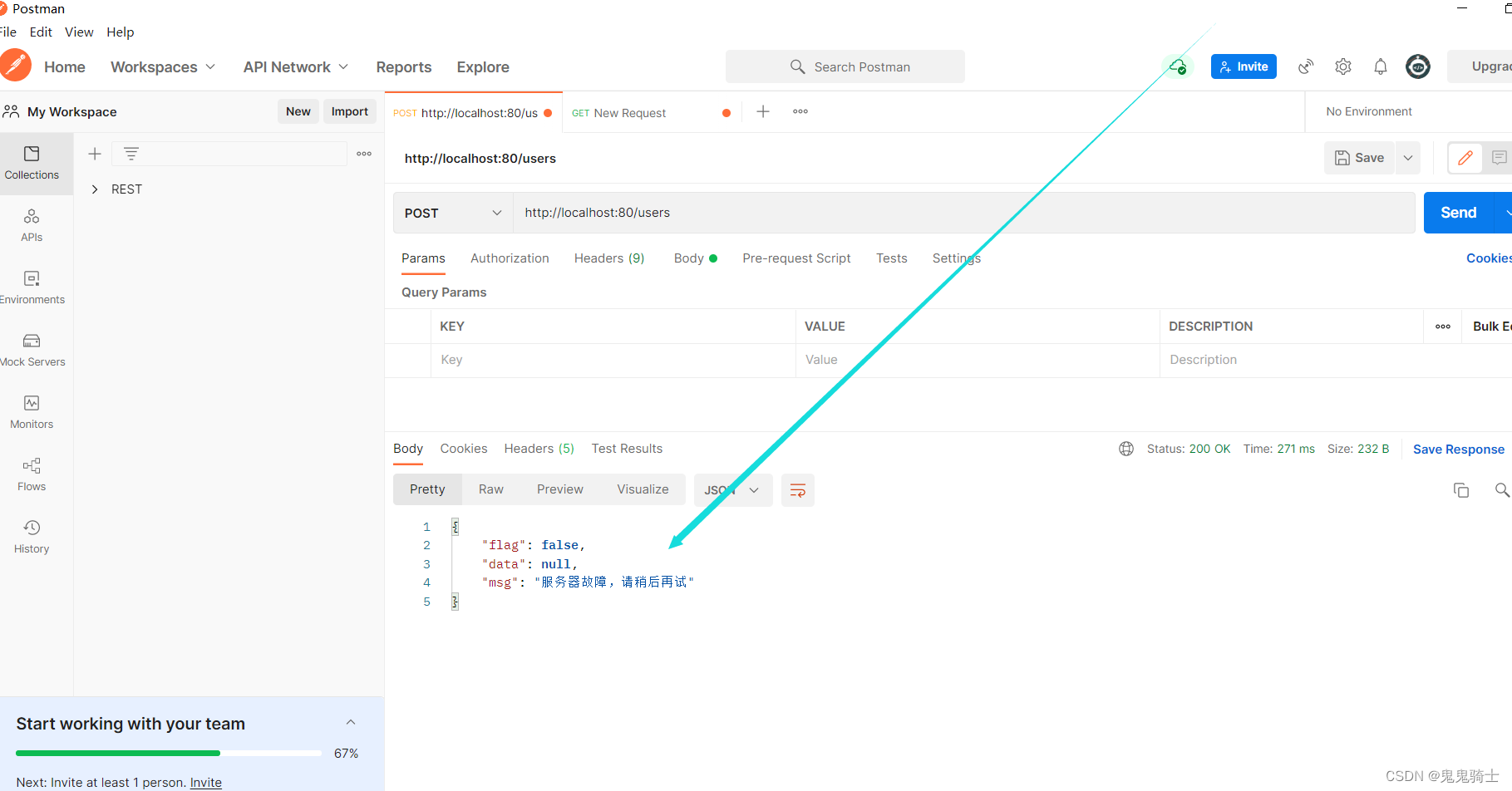The width and height of the screenshot is (1512, 791).
Task: Open the Pre-request Script tab
Action: point(796,258)
